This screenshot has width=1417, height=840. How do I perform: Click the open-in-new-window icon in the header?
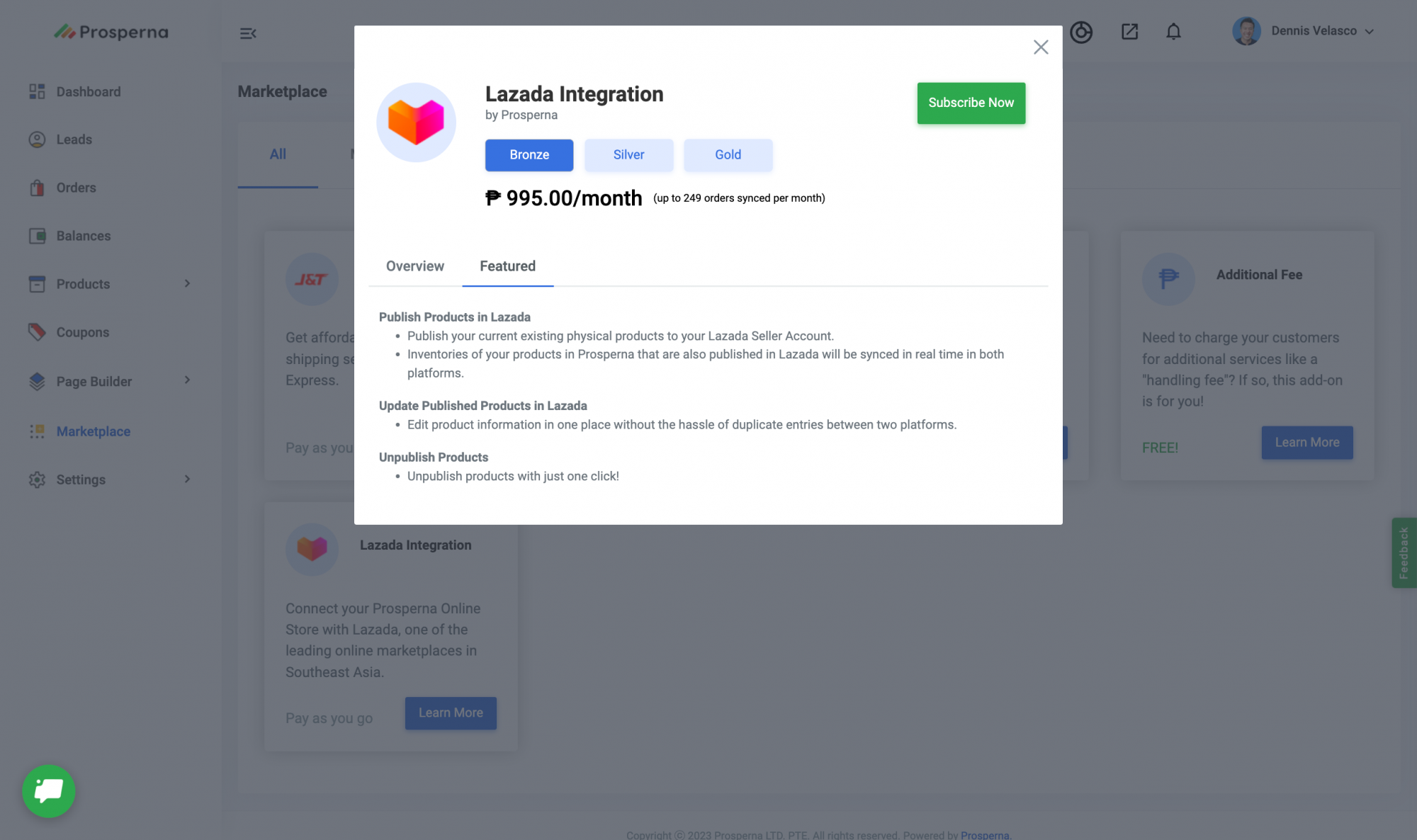click(1129, 32)
